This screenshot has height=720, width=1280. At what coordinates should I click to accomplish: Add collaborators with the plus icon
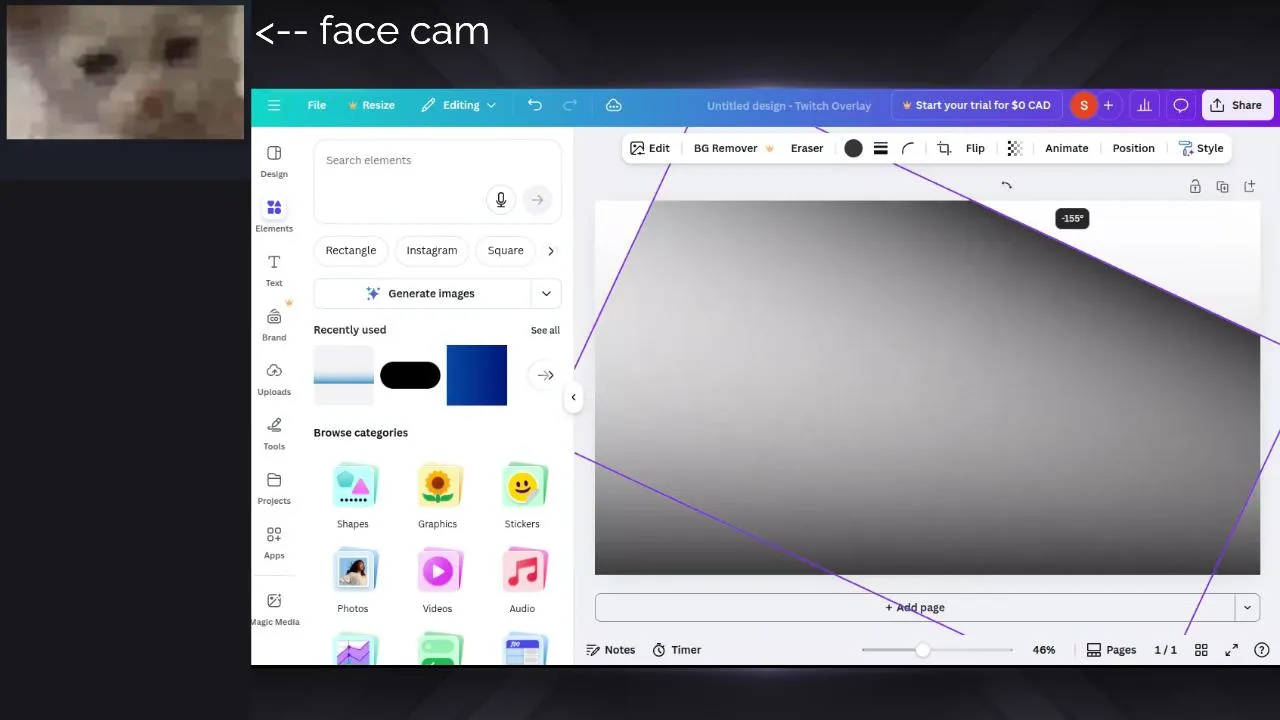(1108, 105)
